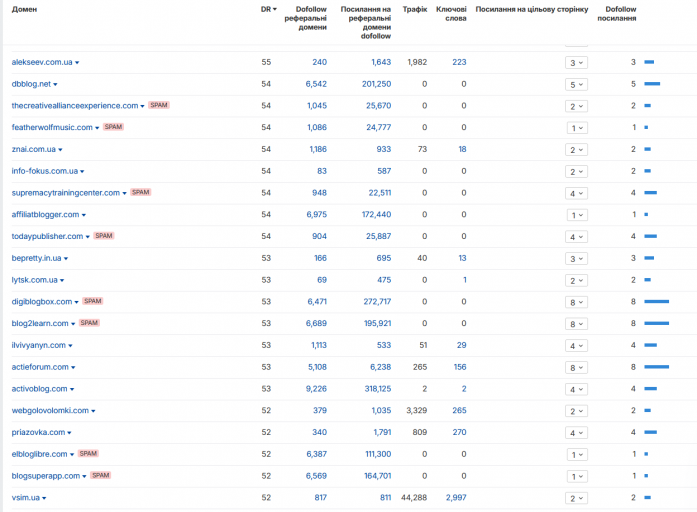
Task: Open target links dropdown for alekseev.com.ua
Action: pos(577,63)
